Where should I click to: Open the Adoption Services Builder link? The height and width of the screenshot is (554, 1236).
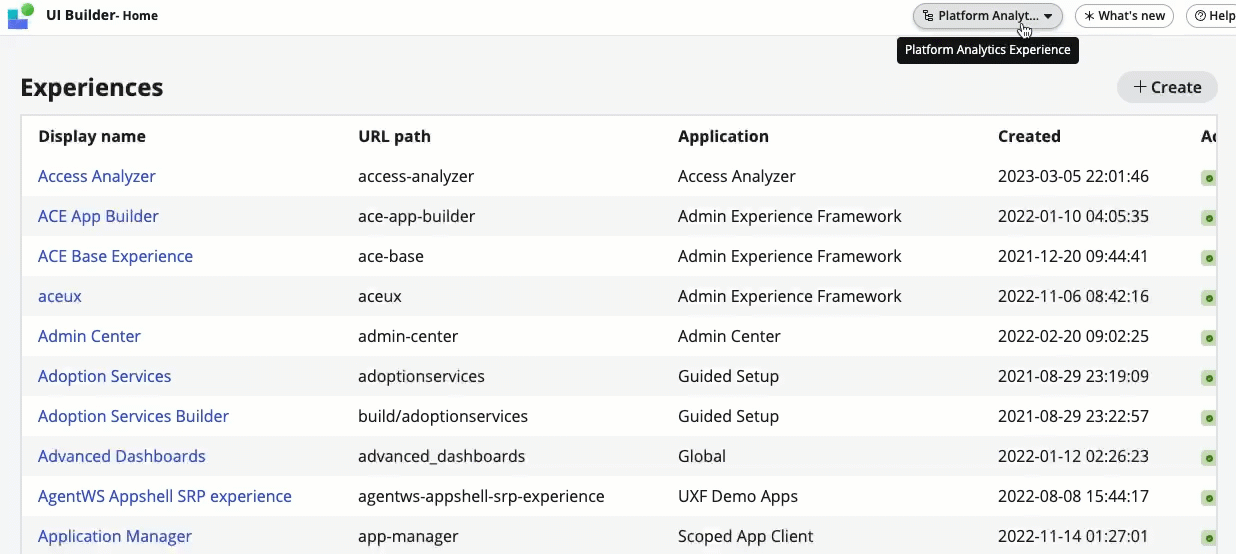pos(133,416)
